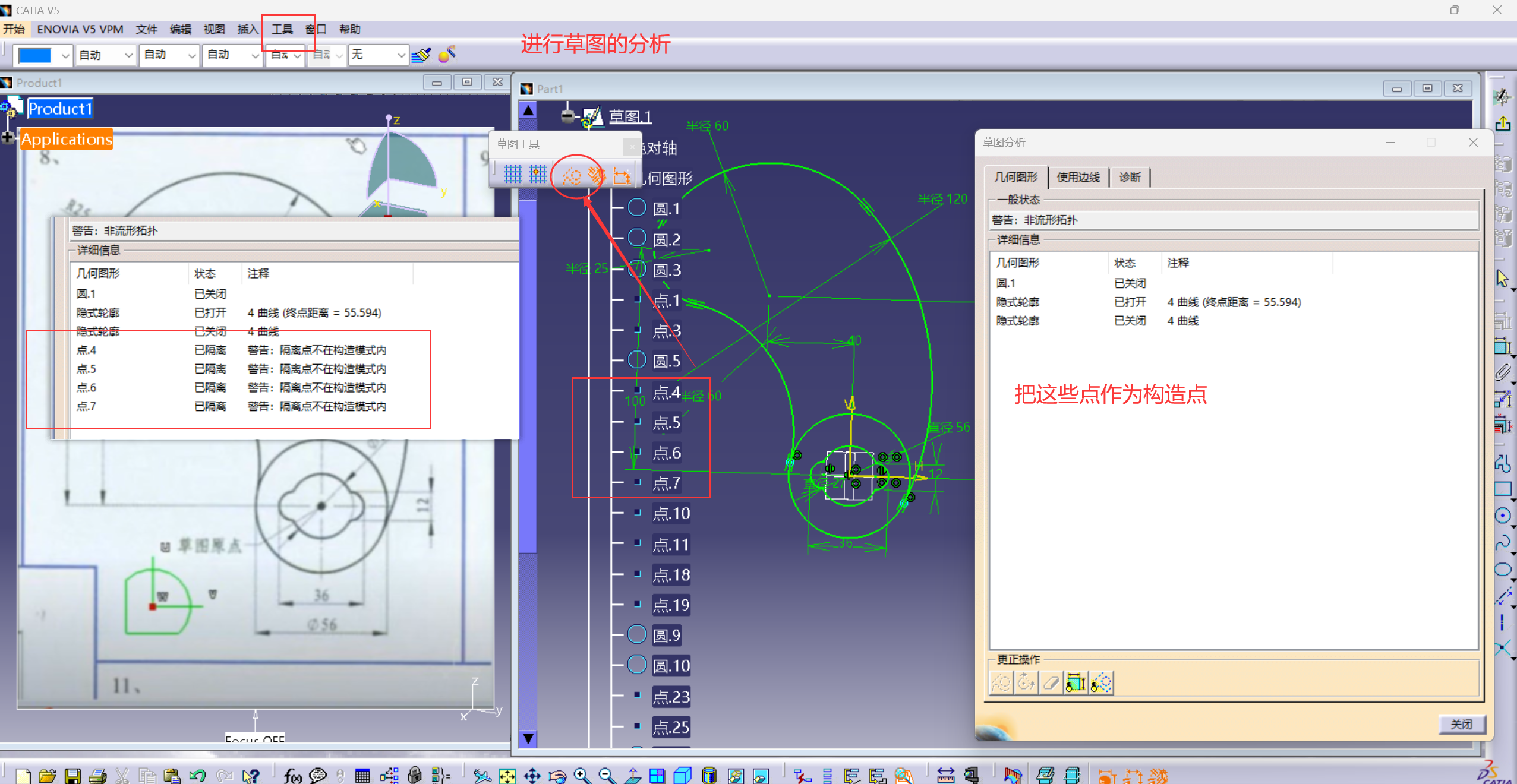Click the Measure Between ruler icon
1517x784 pixels.
click(945, 776)
